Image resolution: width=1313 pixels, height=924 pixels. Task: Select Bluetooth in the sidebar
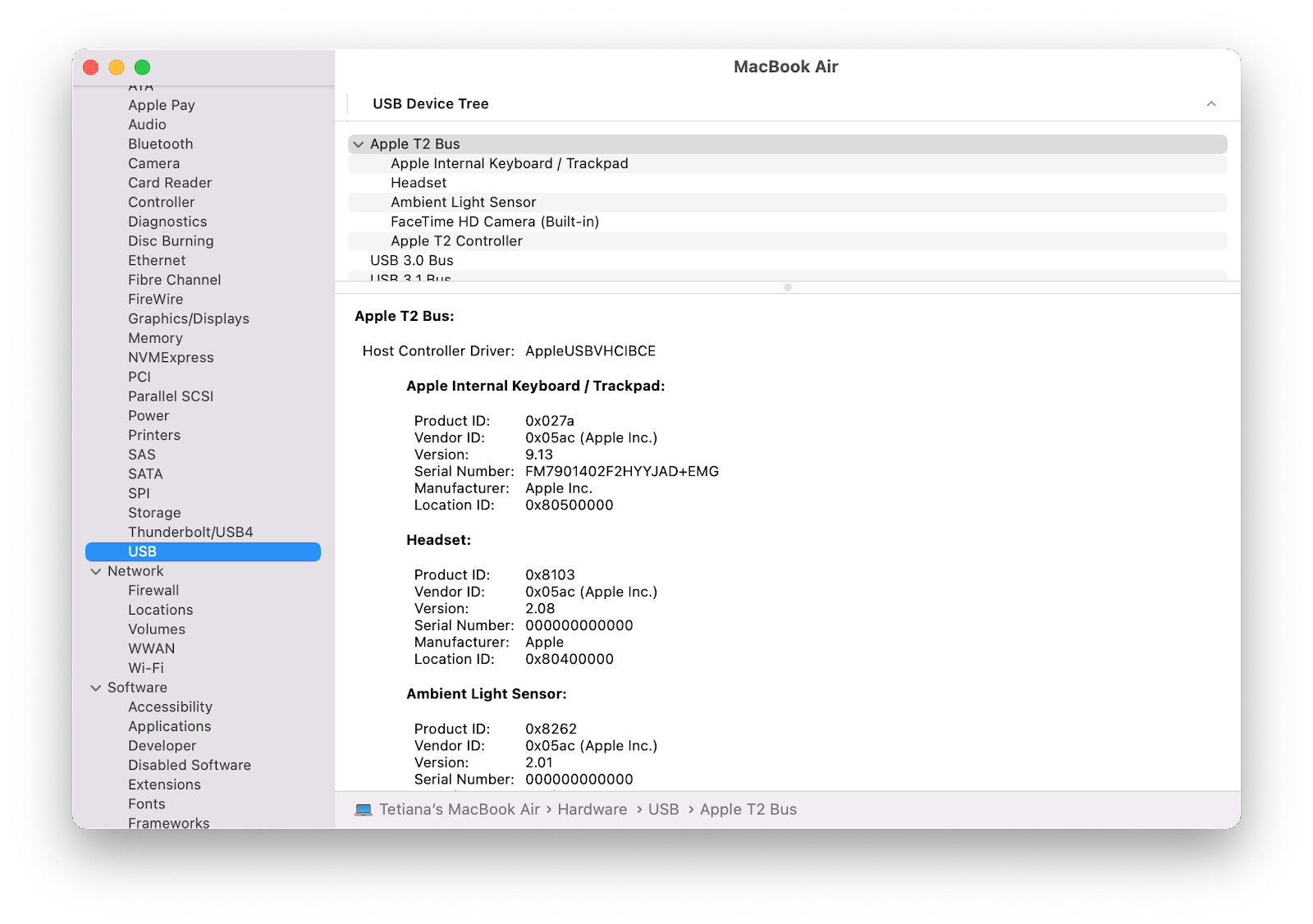pos(160,144)
